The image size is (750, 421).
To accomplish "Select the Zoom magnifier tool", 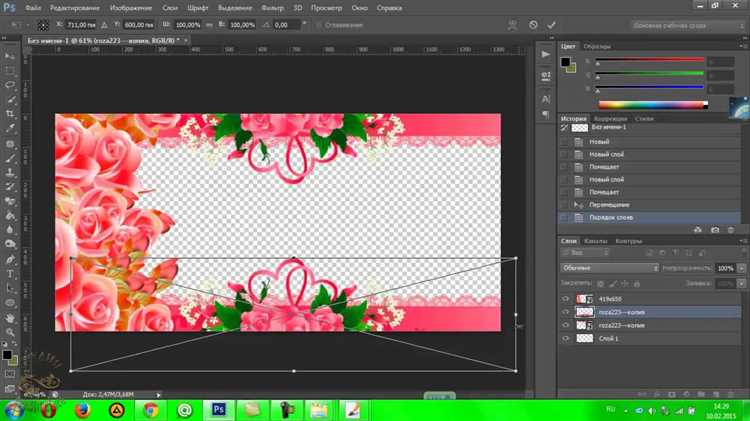I will coord(11,333).
